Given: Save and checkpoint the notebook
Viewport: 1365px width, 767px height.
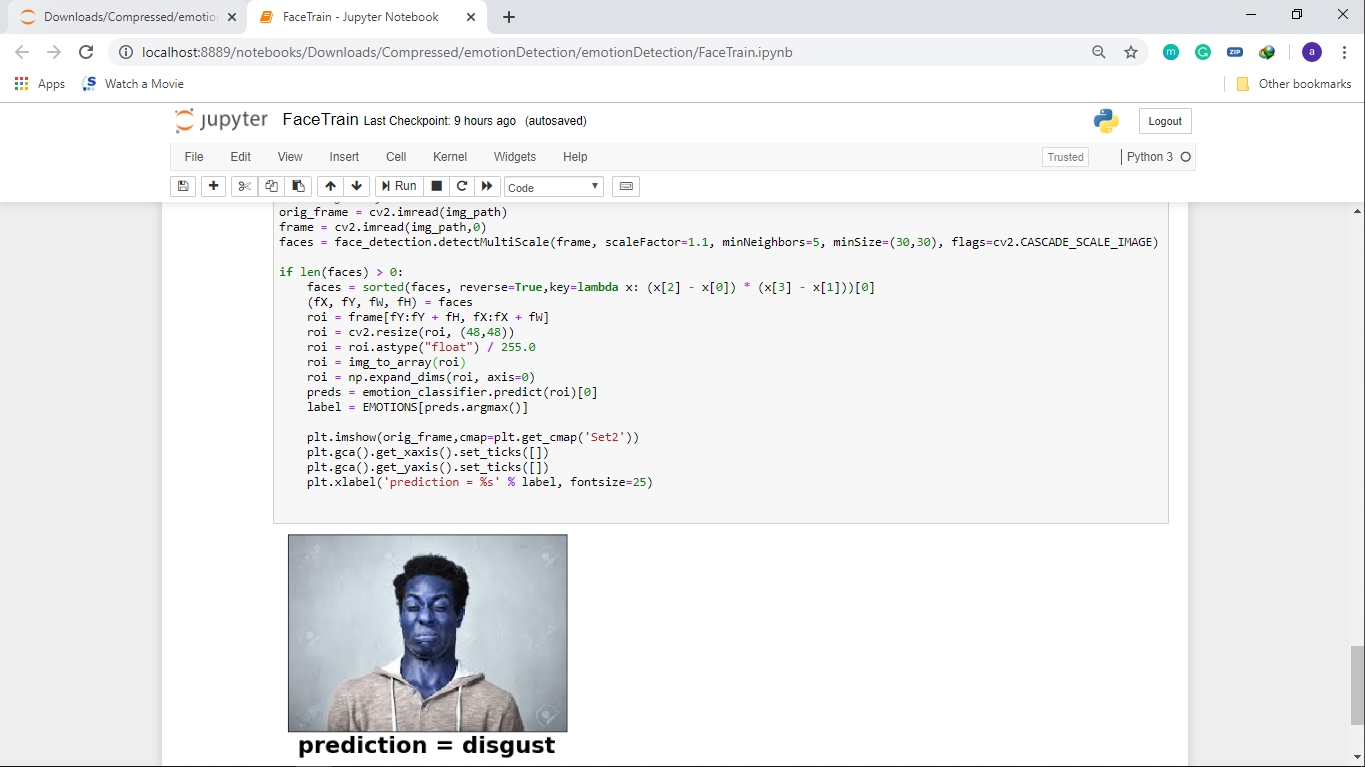Looking at the screenshot, I should pyautogui.click(x=183, y=186).
